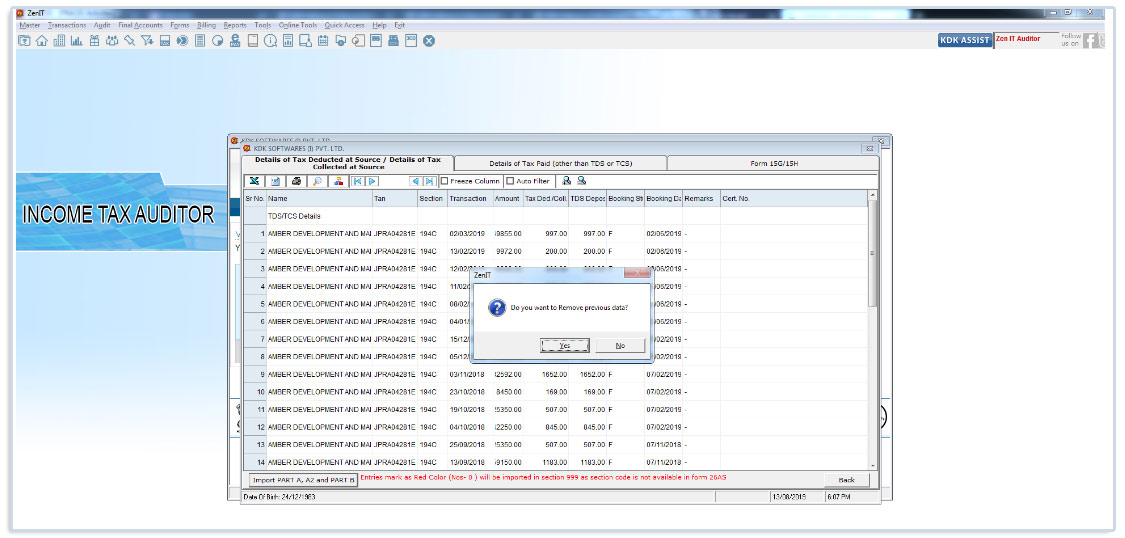Click the push pin toolbar icon
The image size is (1125, 538).
129,41
